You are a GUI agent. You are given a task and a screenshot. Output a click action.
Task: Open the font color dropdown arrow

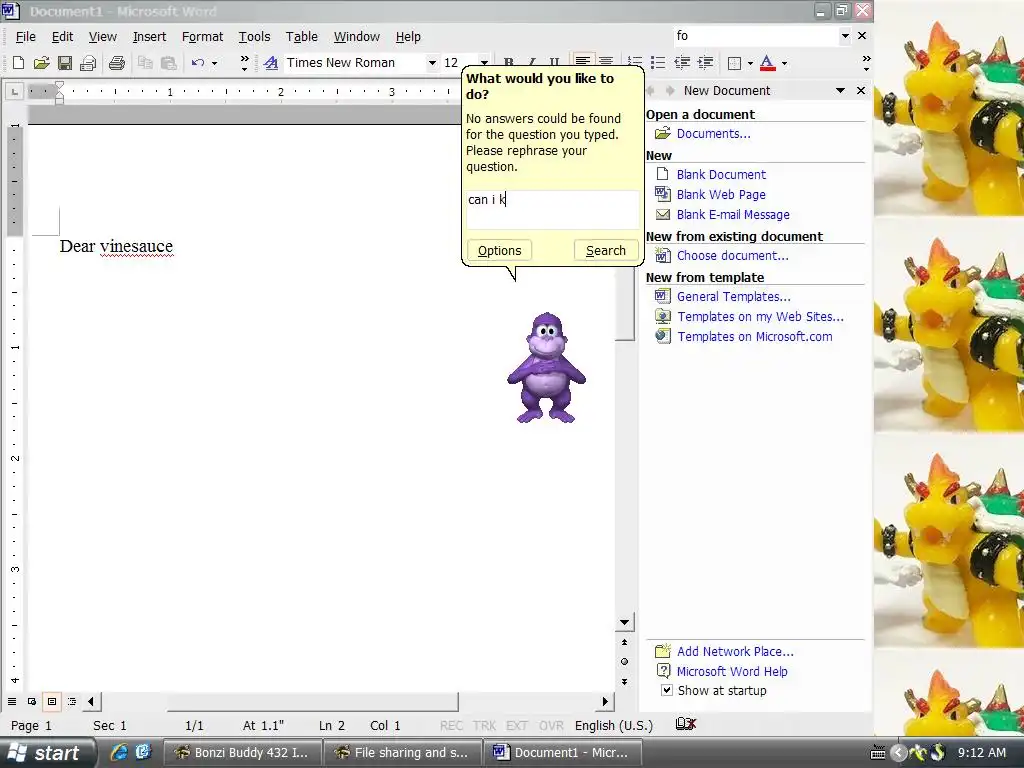coord(784,63)
